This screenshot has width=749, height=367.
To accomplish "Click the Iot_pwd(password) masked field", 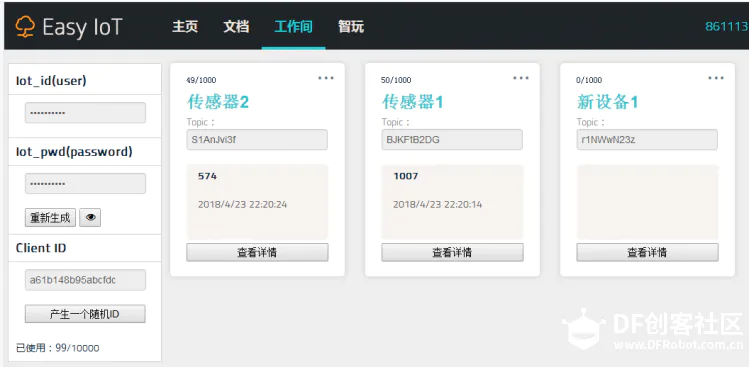I will point(85,184).
